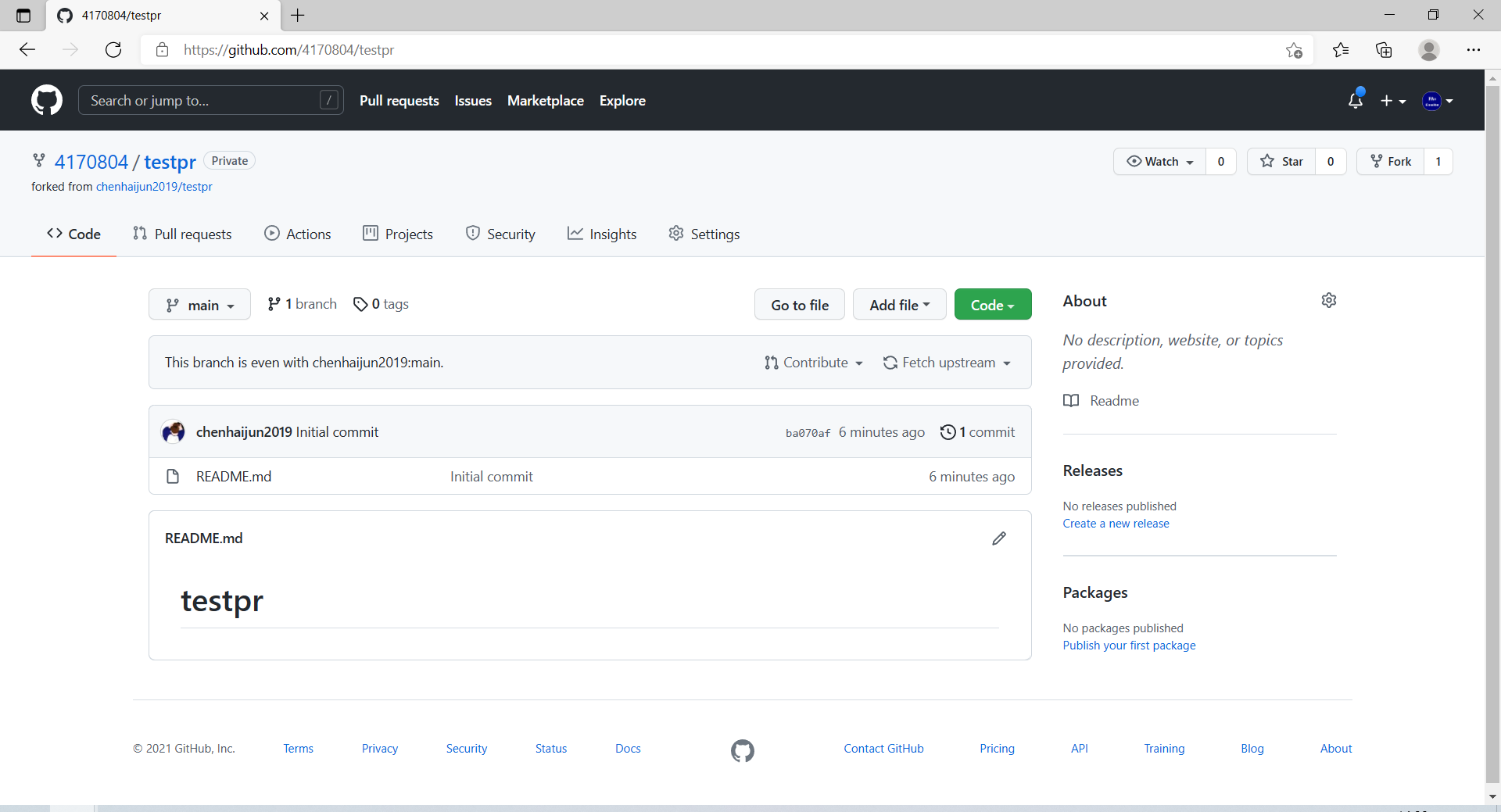Screen dimensions: 1501x812
Task: Switch to the Projects tab
Action: pyautogui.click(x=398, y=234)
